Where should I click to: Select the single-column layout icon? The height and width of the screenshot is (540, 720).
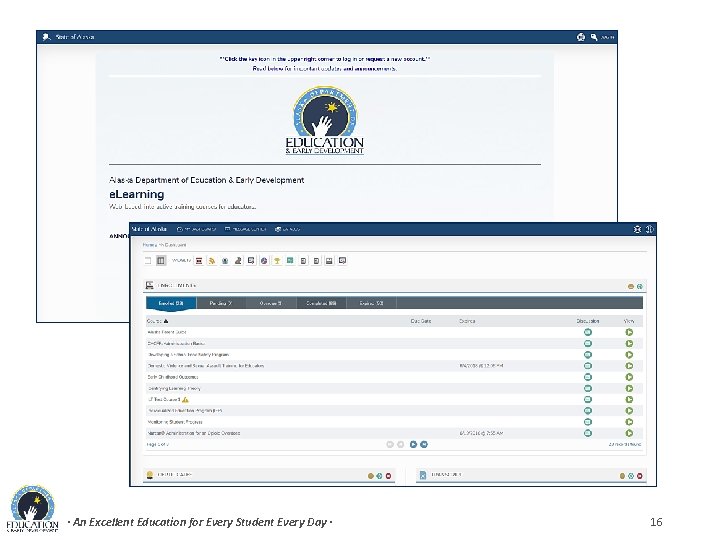click(x=148, y=260)
